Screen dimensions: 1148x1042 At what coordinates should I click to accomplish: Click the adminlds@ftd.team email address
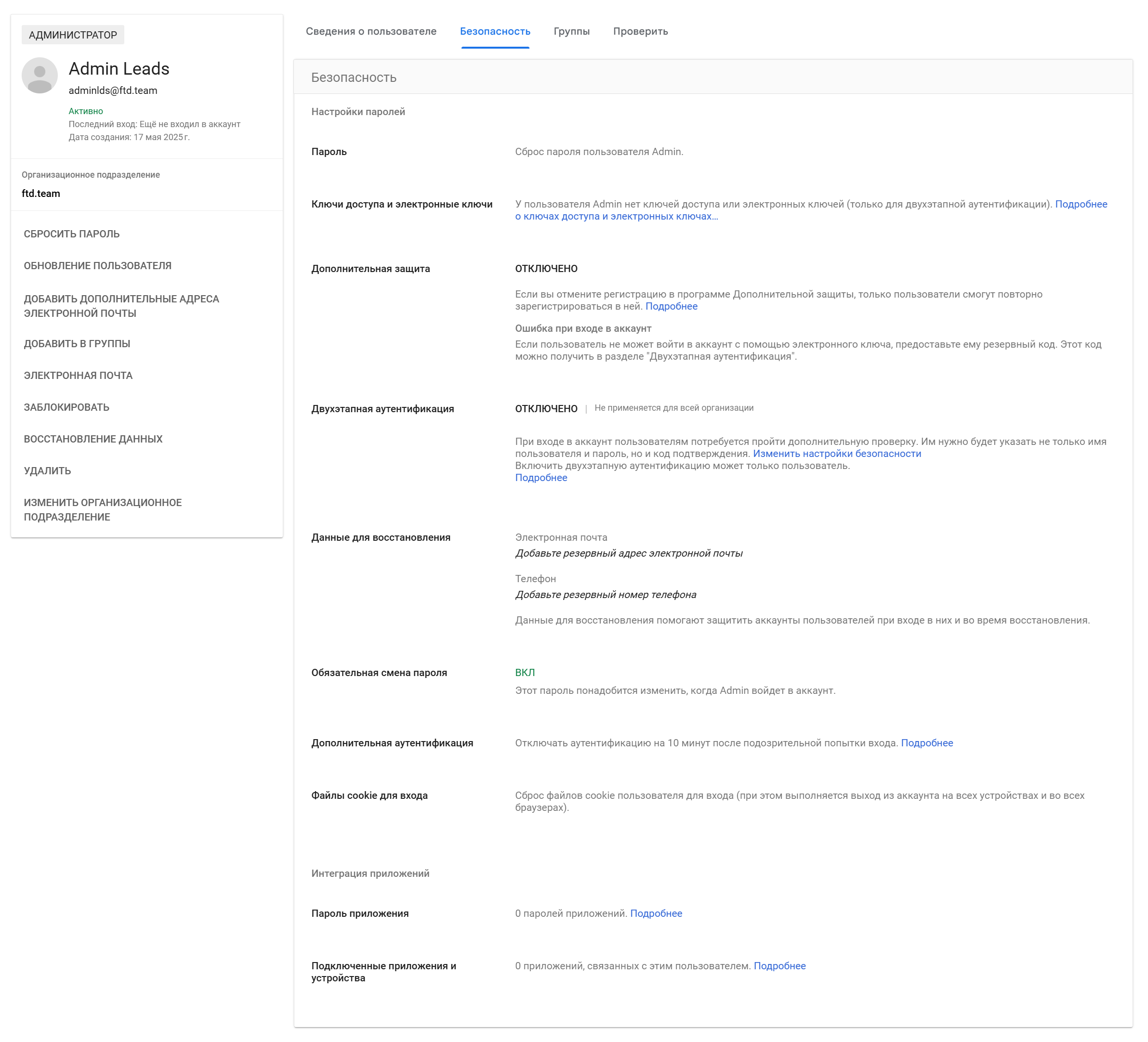coord(113,91)
